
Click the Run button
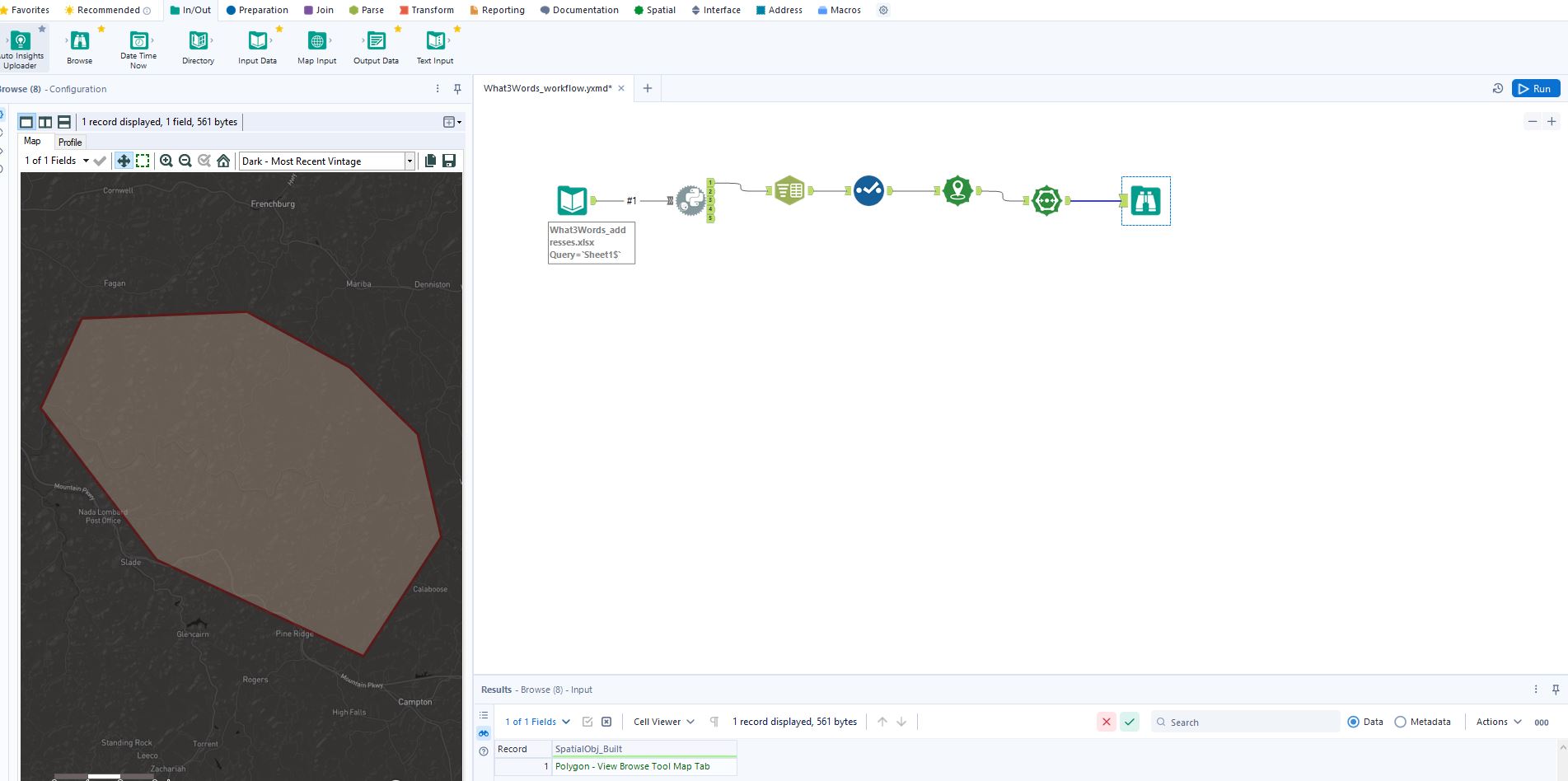[x=1536, y=88]
